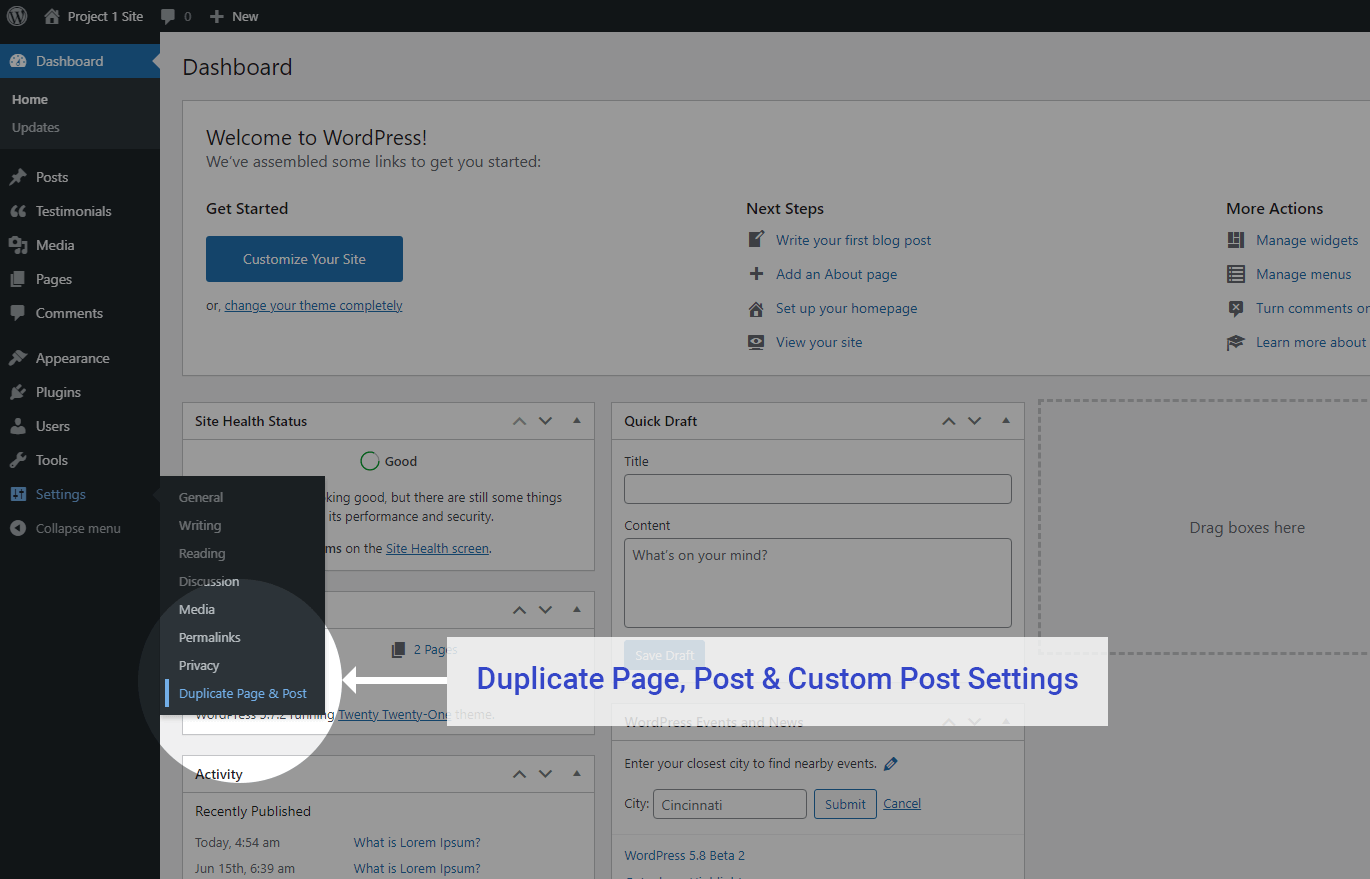Viewport: 1370px width, 879px height.
Task: Click the pencil icon to edit the city
Action: coord(891,764)
